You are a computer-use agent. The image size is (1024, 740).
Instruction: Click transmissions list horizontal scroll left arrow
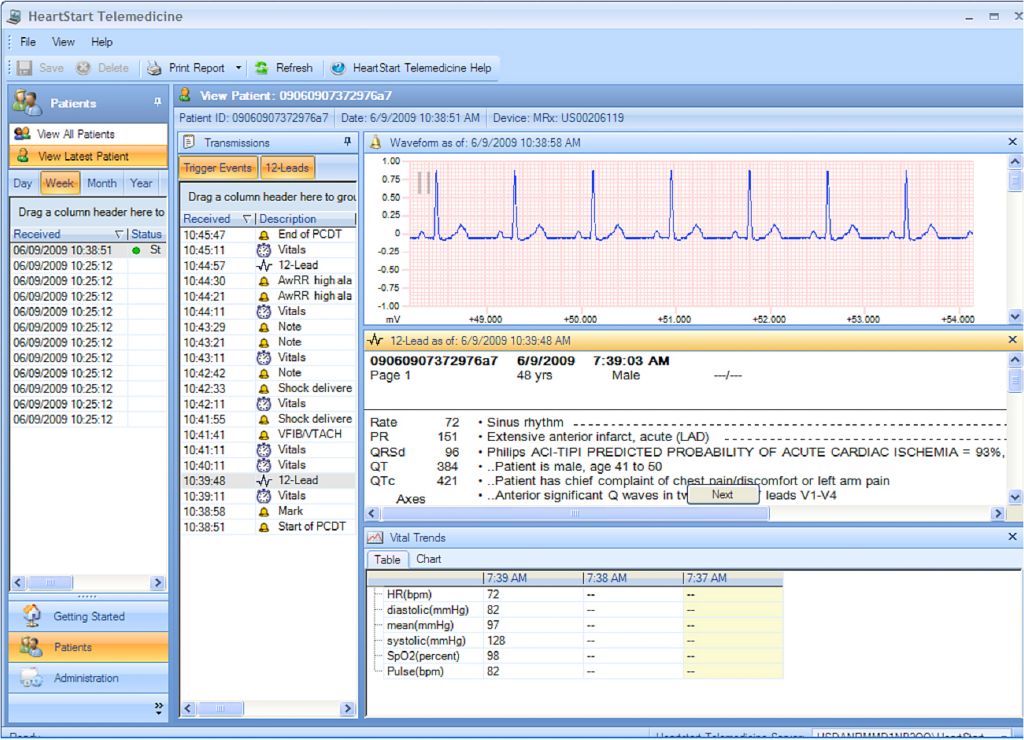(188, 708)
